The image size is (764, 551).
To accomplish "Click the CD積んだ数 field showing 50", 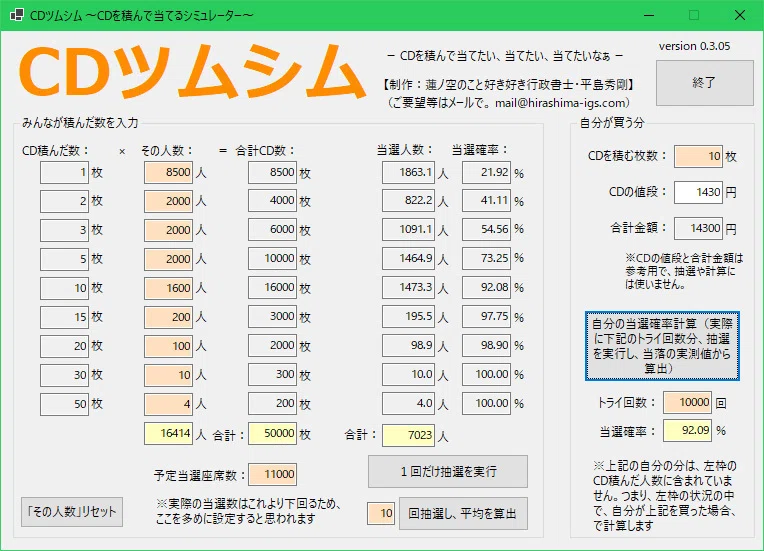I will click(64, 404).
